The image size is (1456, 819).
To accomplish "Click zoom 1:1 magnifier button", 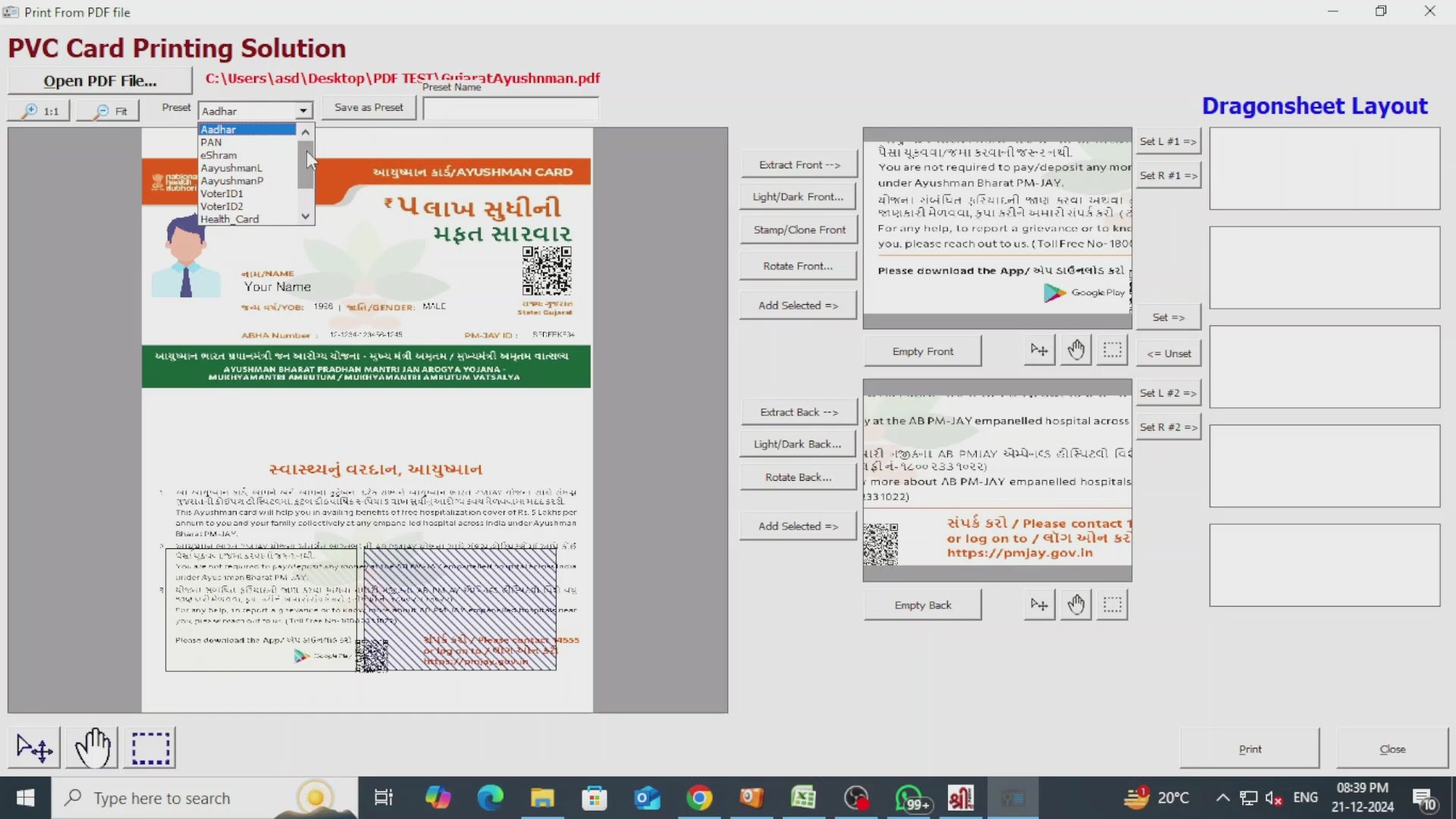I will [x=39, y=111].
